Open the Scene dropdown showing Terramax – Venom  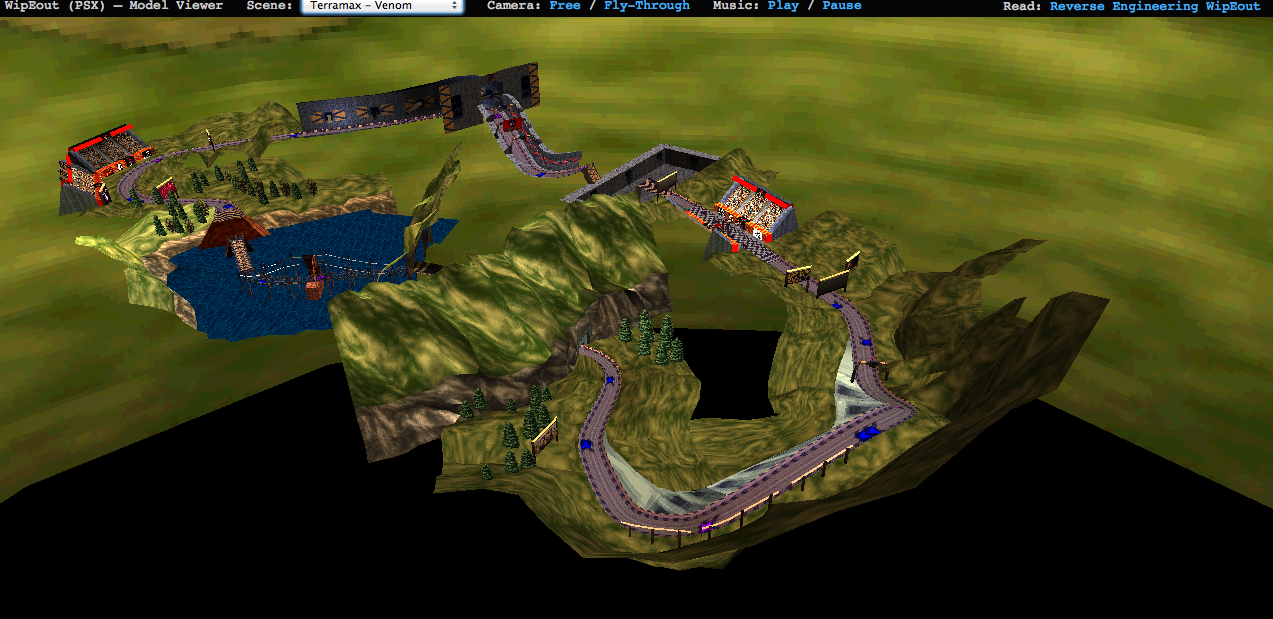[x=382, y=6]
